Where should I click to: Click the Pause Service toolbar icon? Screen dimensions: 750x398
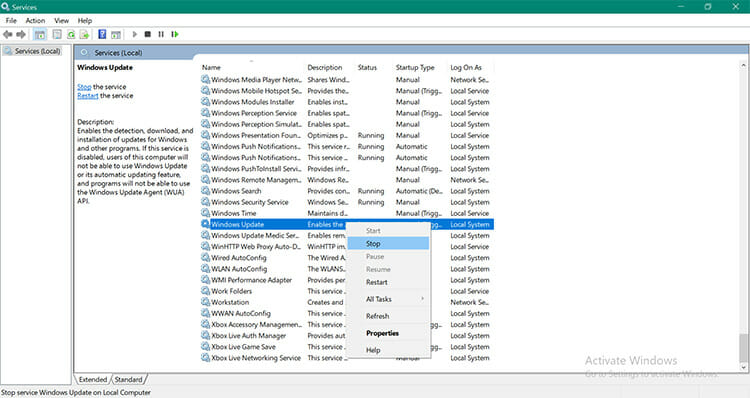tap(161, 34)
